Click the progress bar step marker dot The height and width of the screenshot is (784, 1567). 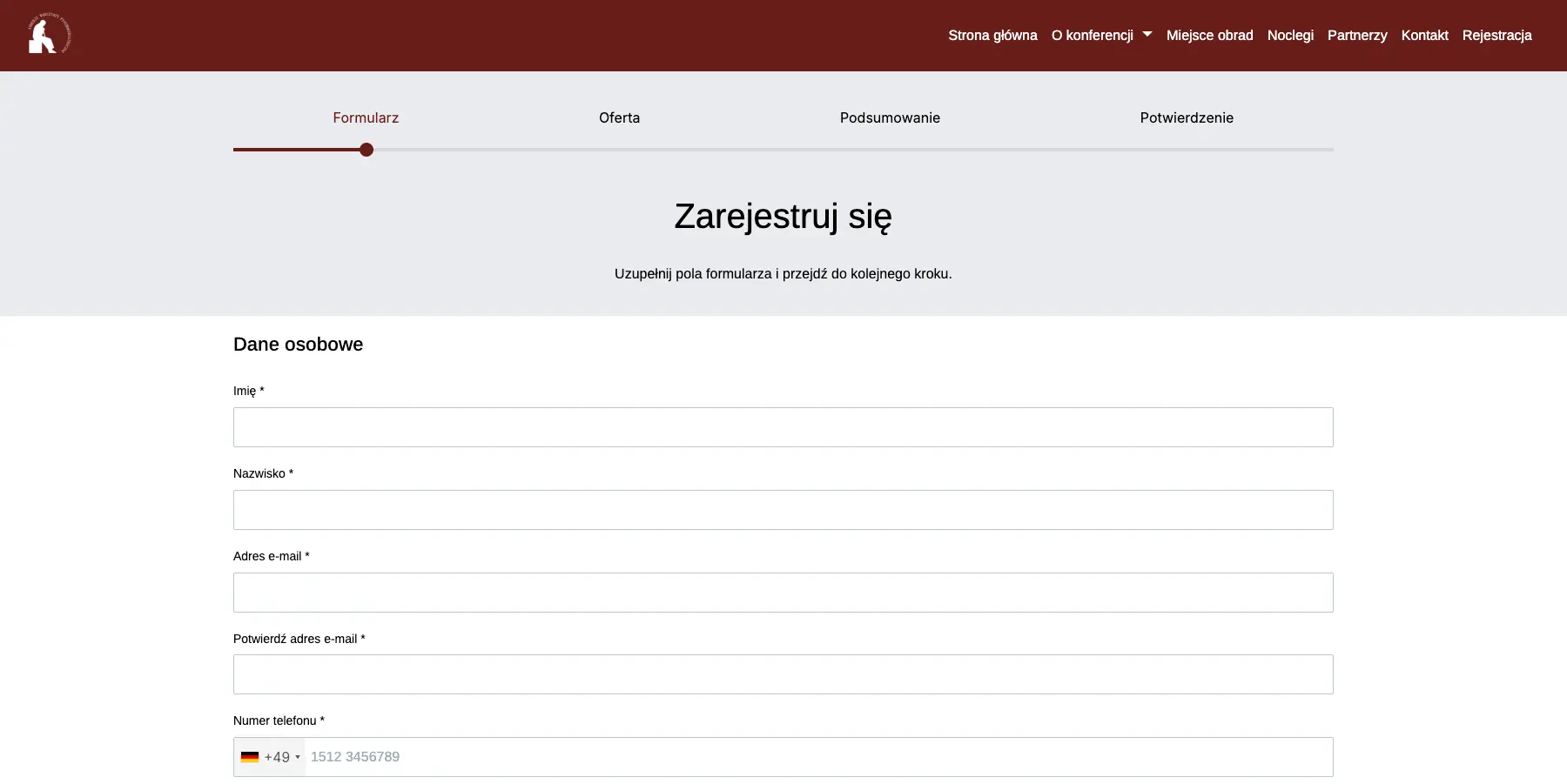(x=367, y=150)
